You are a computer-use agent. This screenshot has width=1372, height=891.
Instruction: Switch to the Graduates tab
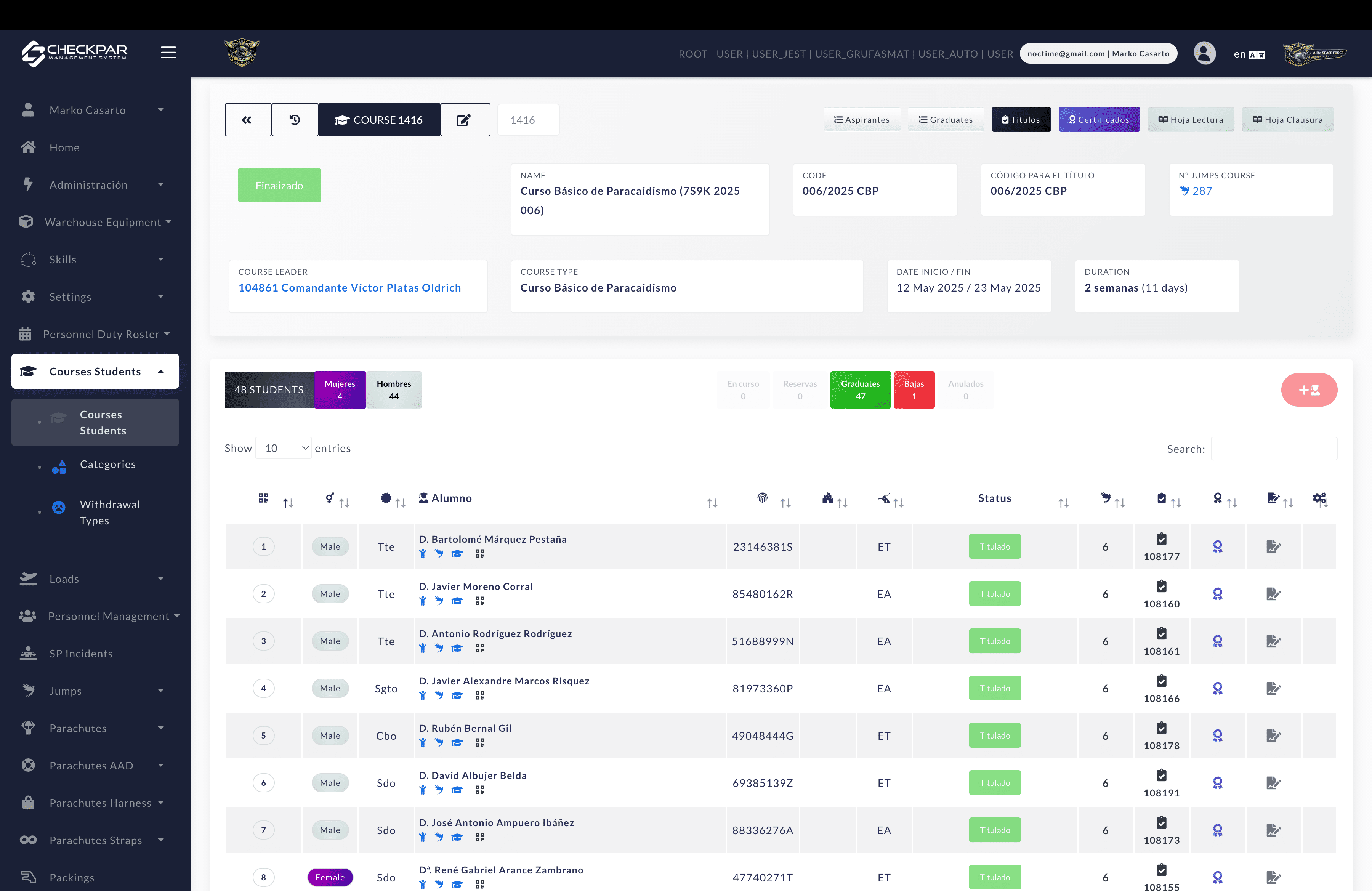[x=946, y=119]
